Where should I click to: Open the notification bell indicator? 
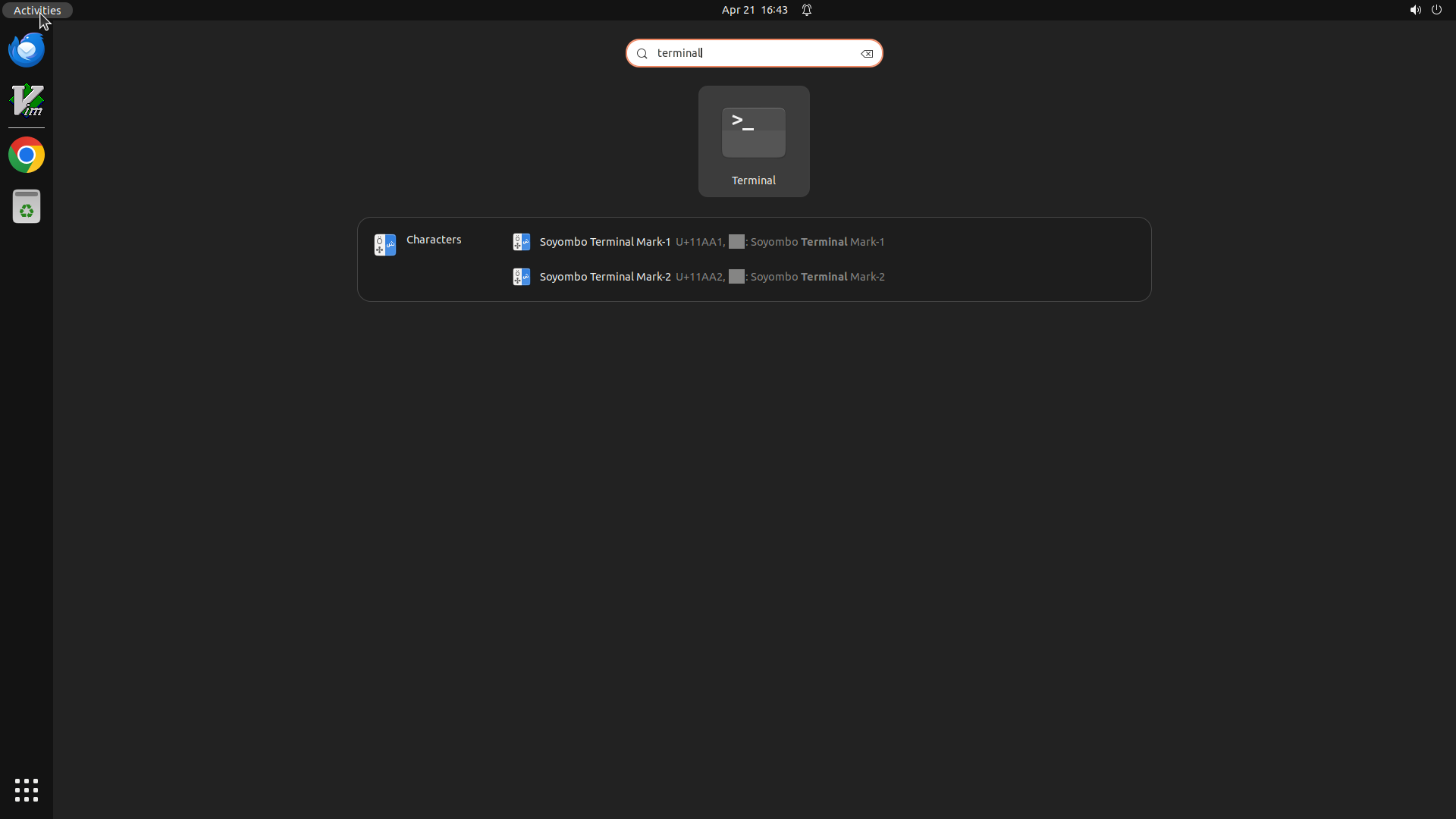point(807,10)
